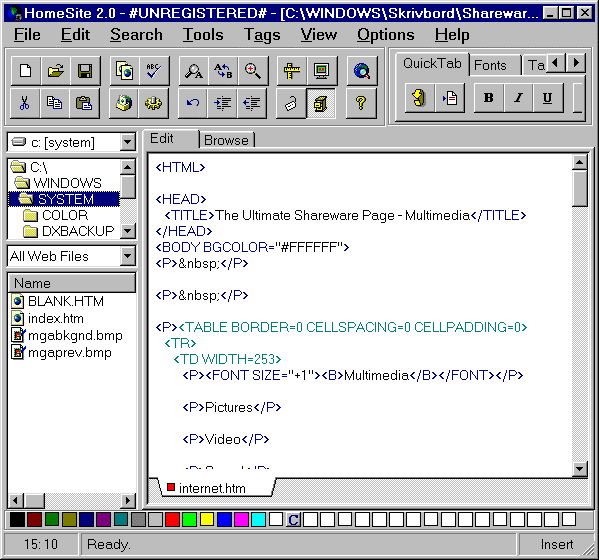The width and height of the screenshot is (599, 560).
Task: Select mgaprev.bmp in file list
Action: 62,352
